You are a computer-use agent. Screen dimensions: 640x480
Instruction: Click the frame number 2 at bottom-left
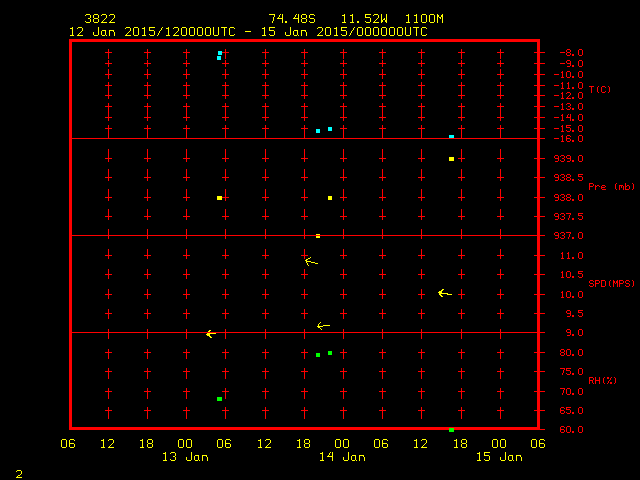coord(18,472)
